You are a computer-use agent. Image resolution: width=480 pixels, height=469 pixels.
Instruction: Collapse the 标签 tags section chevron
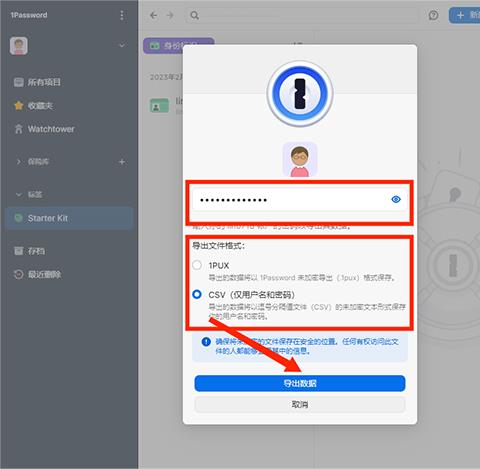[x=19, y=194]
